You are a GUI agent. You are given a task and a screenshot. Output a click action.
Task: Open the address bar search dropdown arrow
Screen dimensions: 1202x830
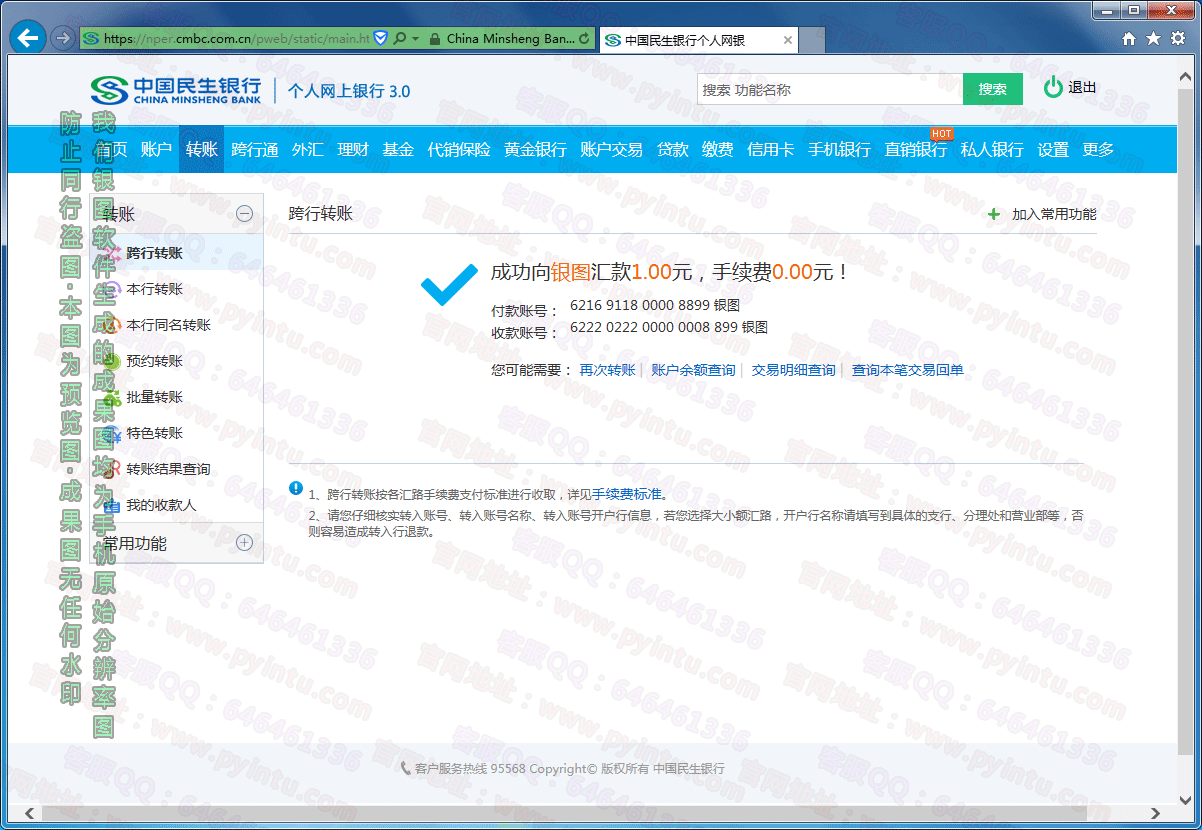(414, 39)
